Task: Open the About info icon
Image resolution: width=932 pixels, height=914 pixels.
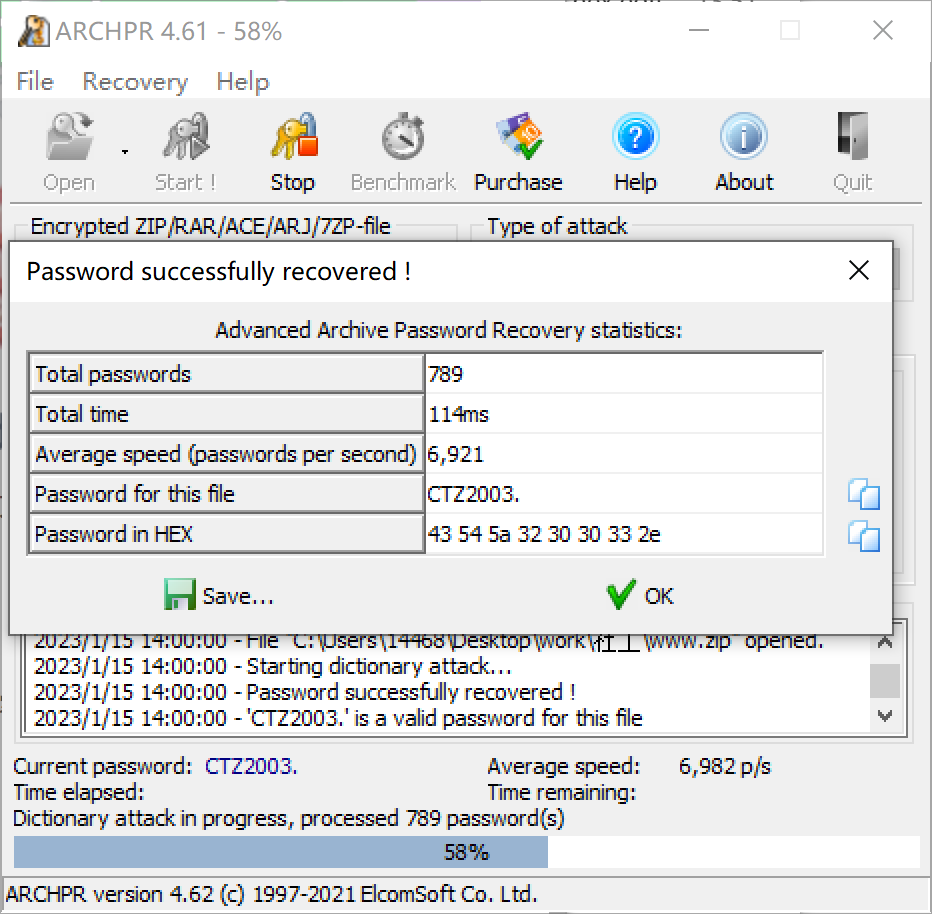Action: click(744, 137)
